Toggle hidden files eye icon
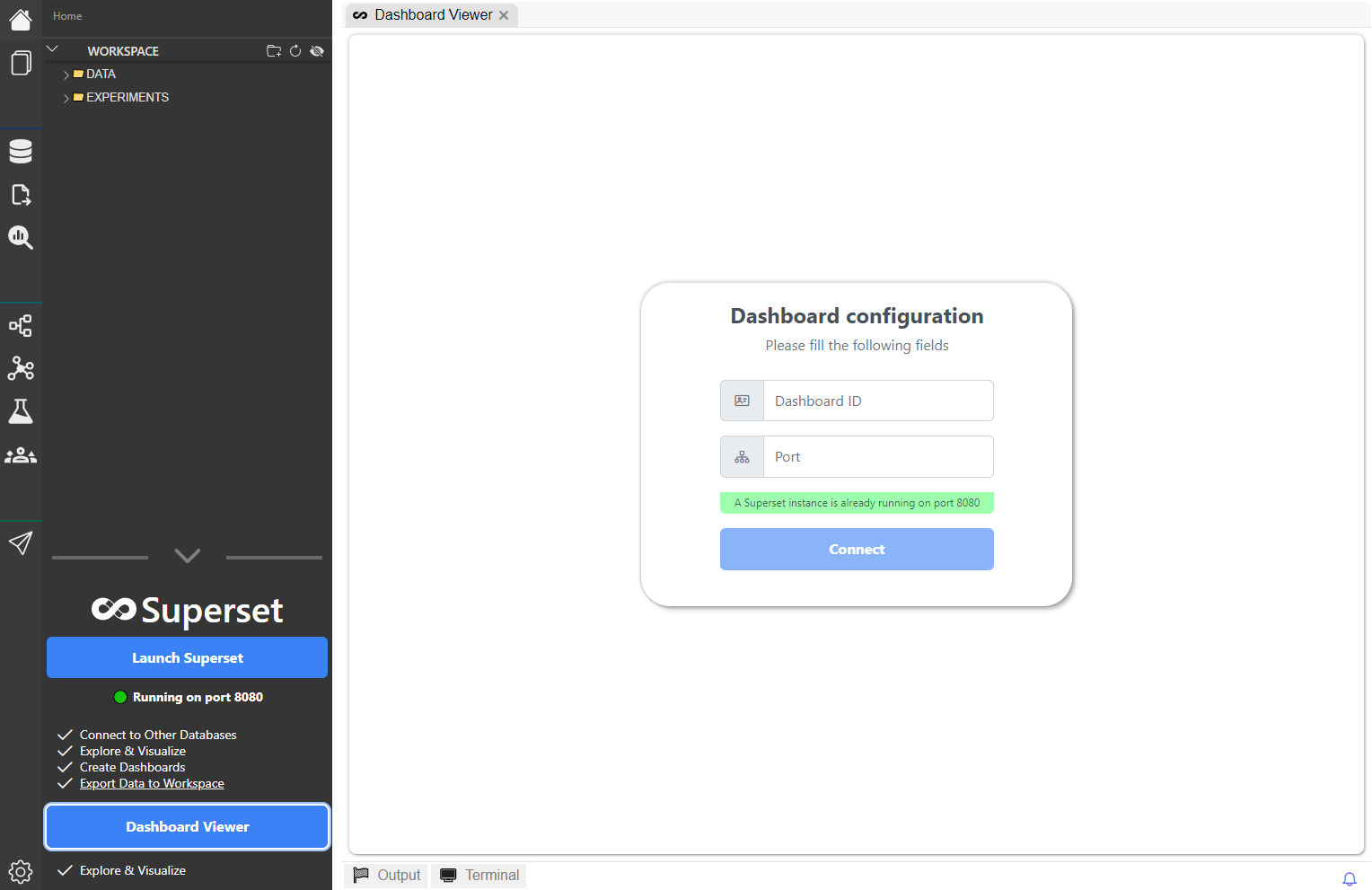 tap(317, 51)
